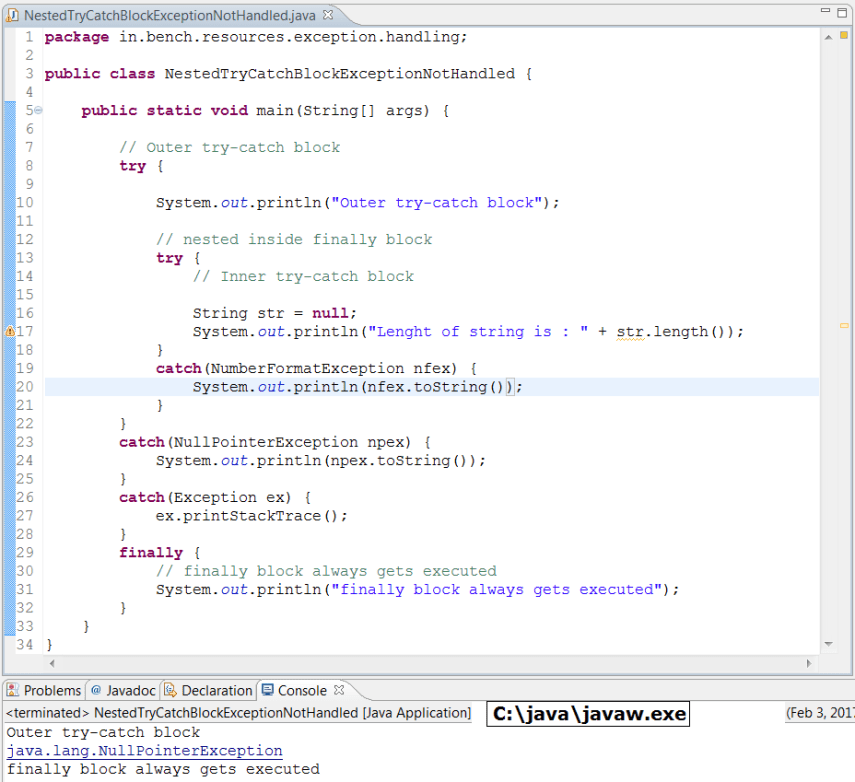Click the underlined 'str' variable on line 17
855x782 pixels.
pos(630,332)
